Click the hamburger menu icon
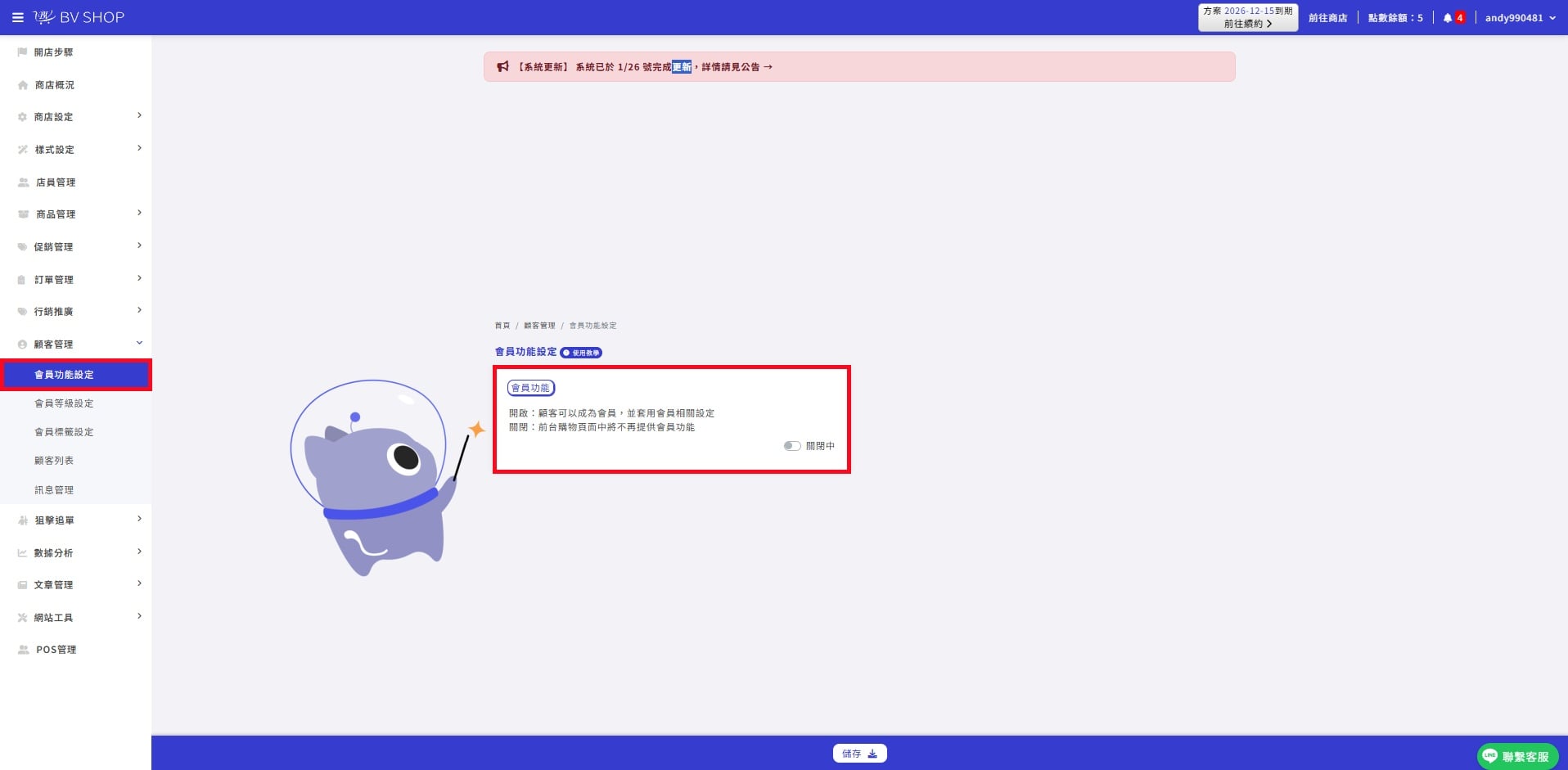Image resolution: width=1568 pixels, height=770 pixels. pos(17,17)
